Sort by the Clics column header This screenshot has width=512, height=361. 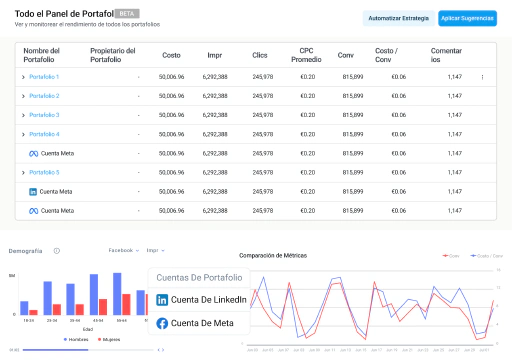[260, 55]
